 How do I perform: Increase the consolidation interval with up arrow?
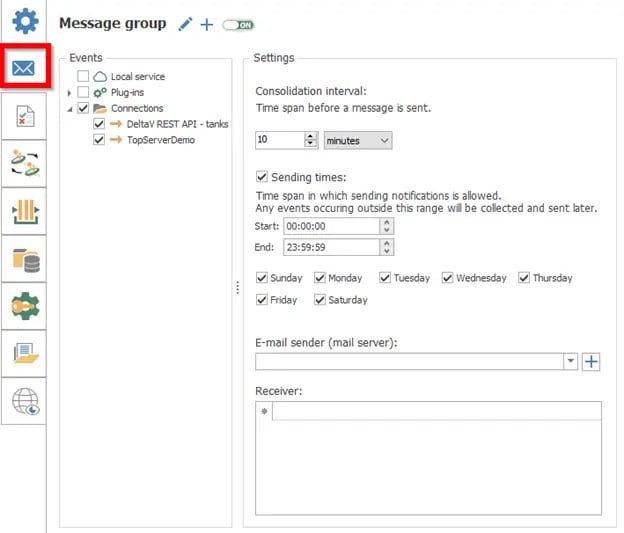pos(310,136)
